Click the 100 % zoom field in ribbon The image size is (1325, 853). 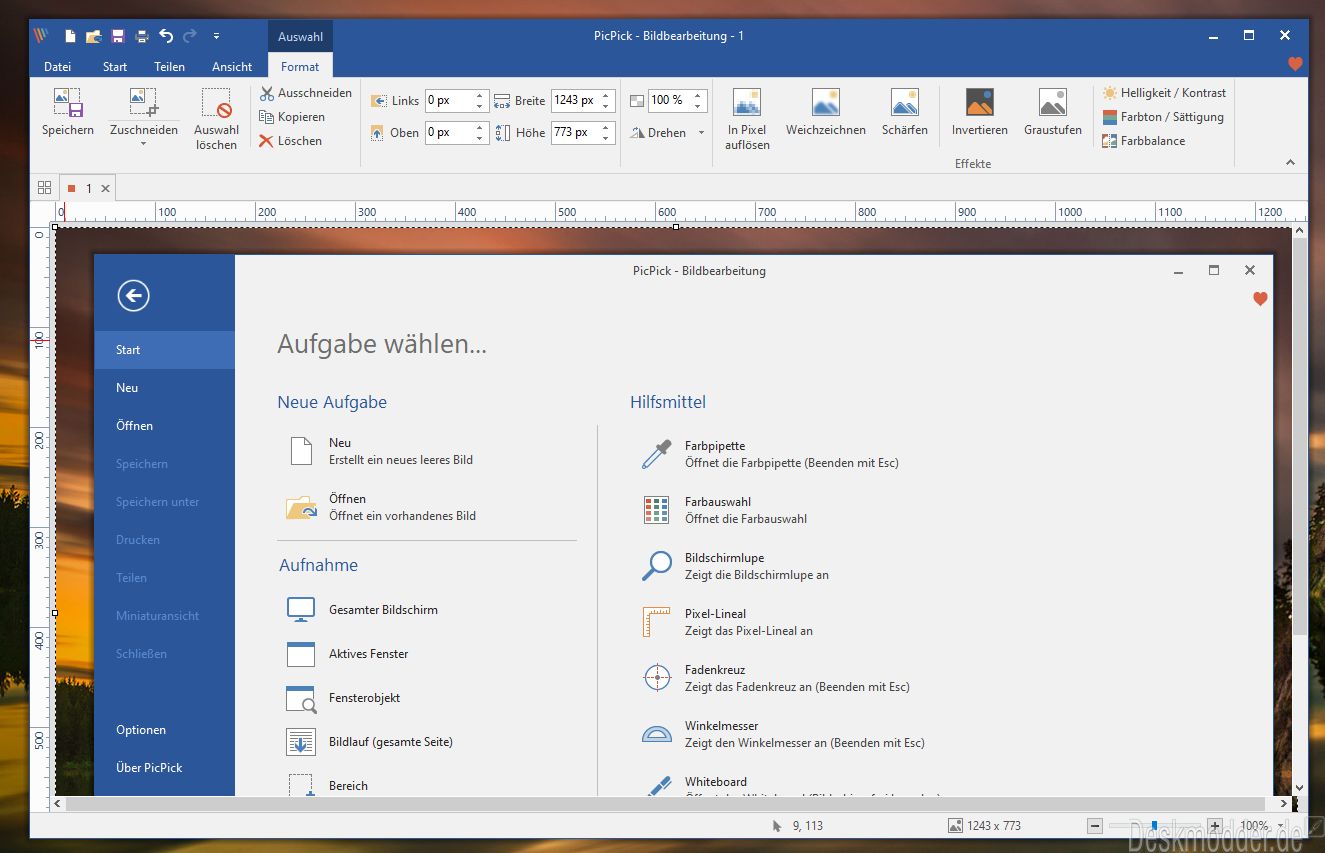[668, 100]
